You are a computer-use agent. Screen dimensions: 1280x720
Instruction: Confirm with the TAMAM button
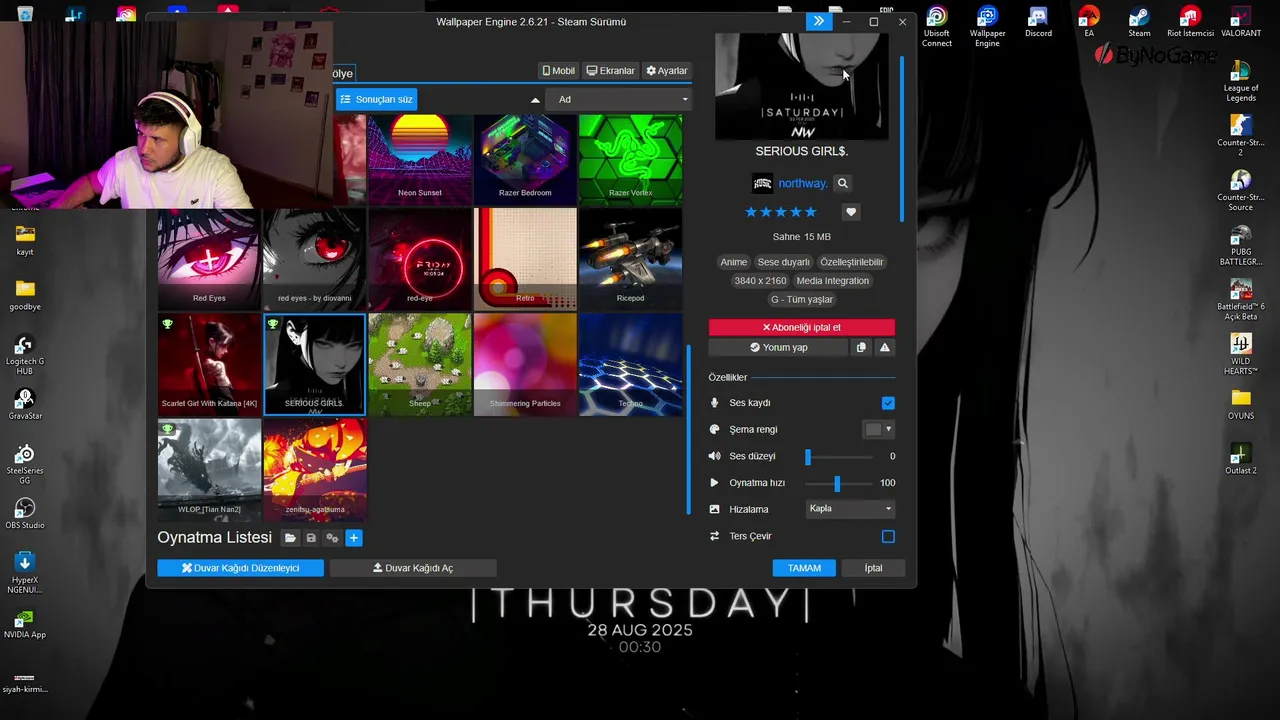click(x=804, y=568)
